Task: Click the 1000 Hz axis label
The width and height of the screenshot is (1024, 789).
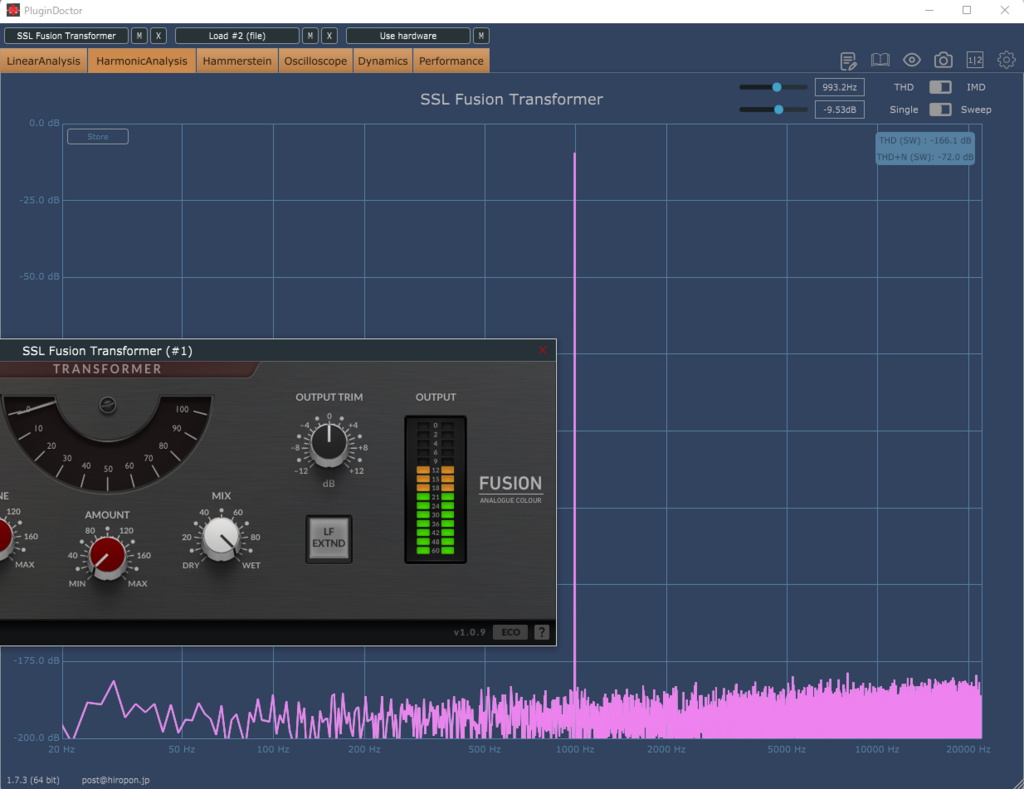Action: pyautogui.click(x=575, y=749)
